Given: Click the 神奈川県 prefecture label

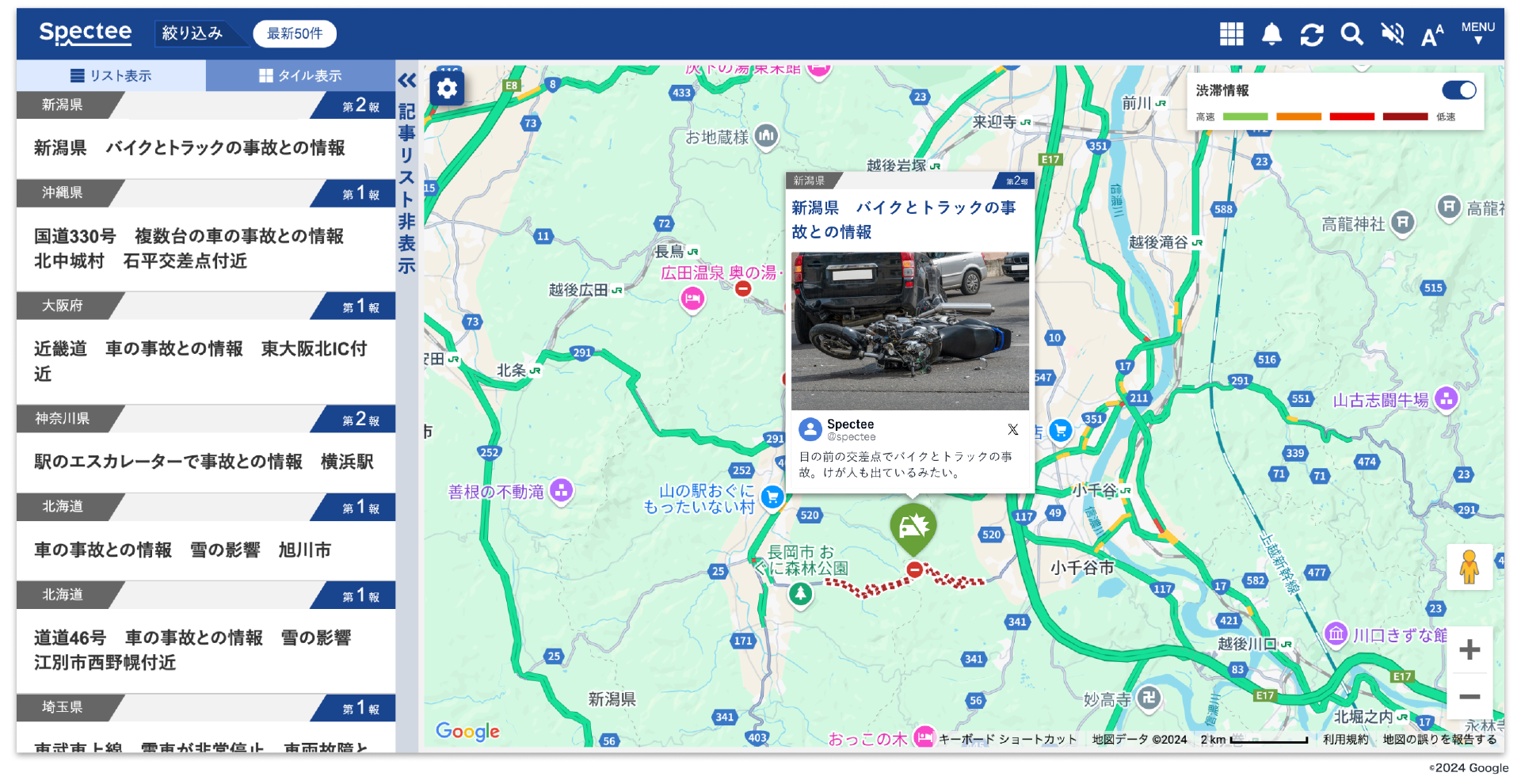Looking at the screenshot, I should click(x=63, y=418).
